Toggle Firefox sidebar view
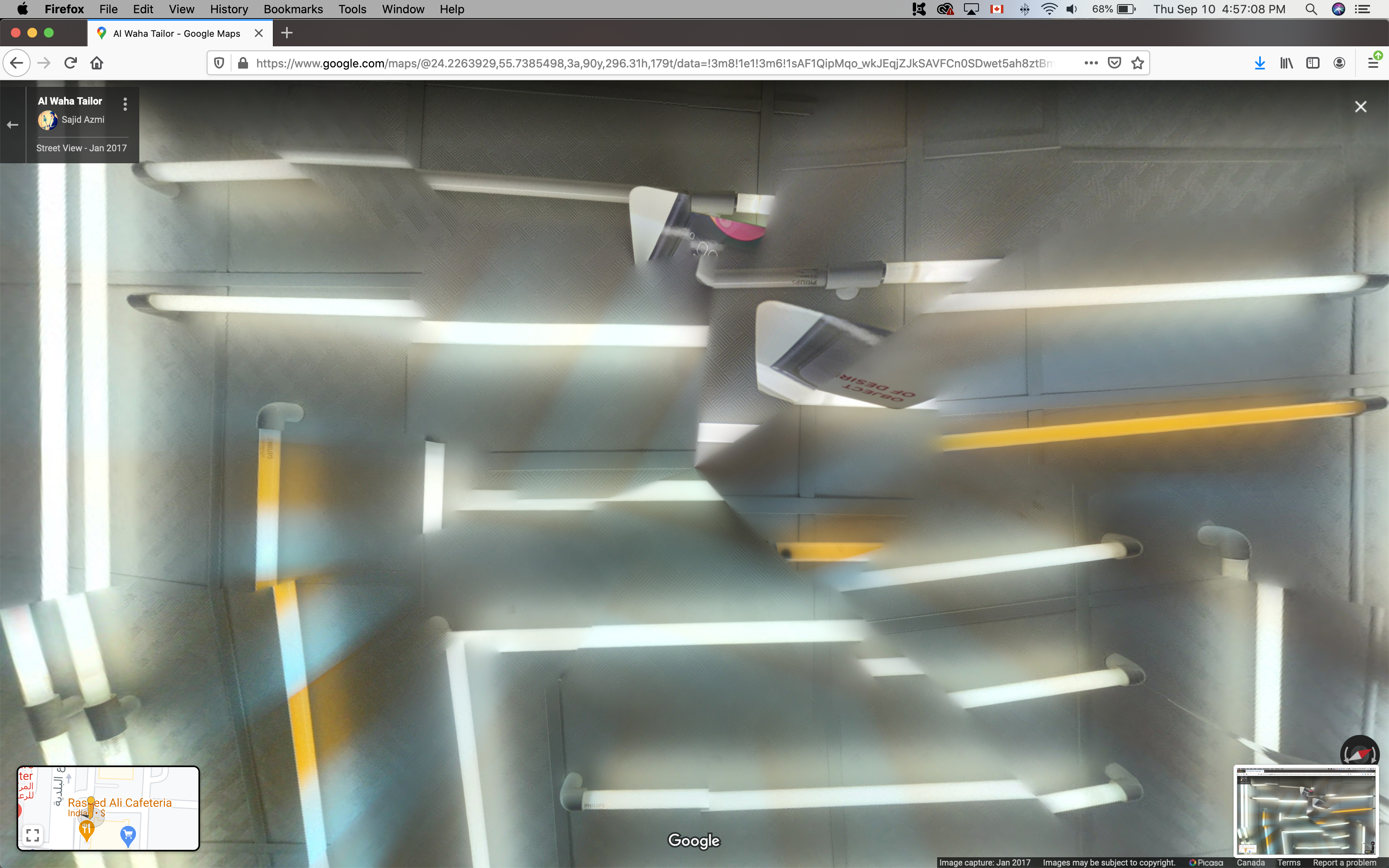 [1313, 63]
